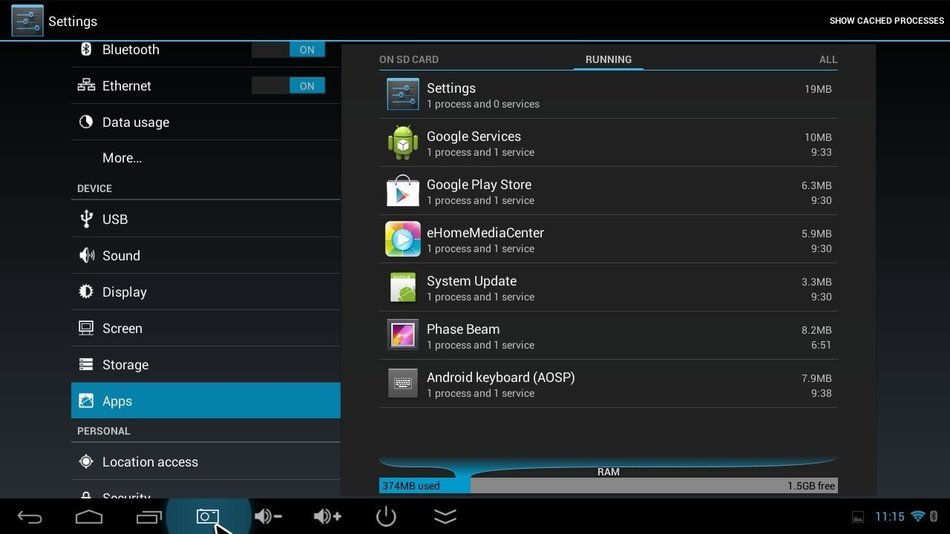Open the System Update running entry
Screen dimensions: 950x534
tap(608, 287)
